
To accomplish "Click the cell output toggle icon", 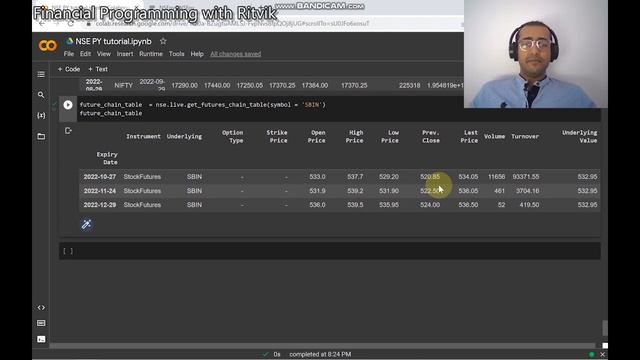I will pos(68,131).
